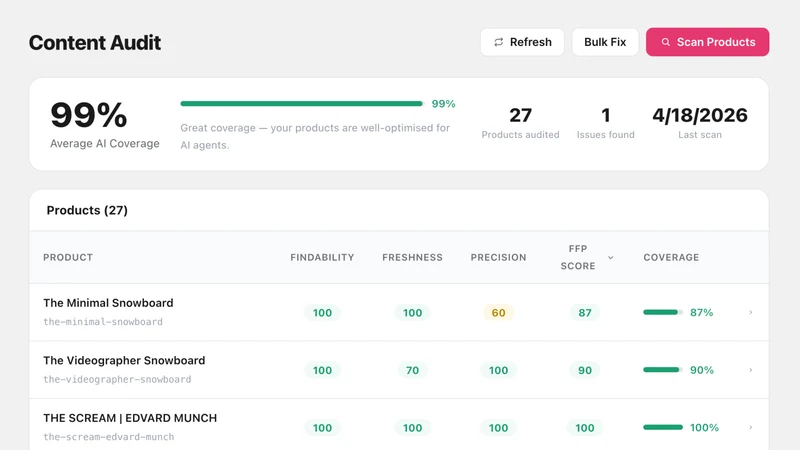Screen dimensions: 800x450
Task: Expand The Minimal Snowboard row chevron
Action: click(x=751, y=312)
